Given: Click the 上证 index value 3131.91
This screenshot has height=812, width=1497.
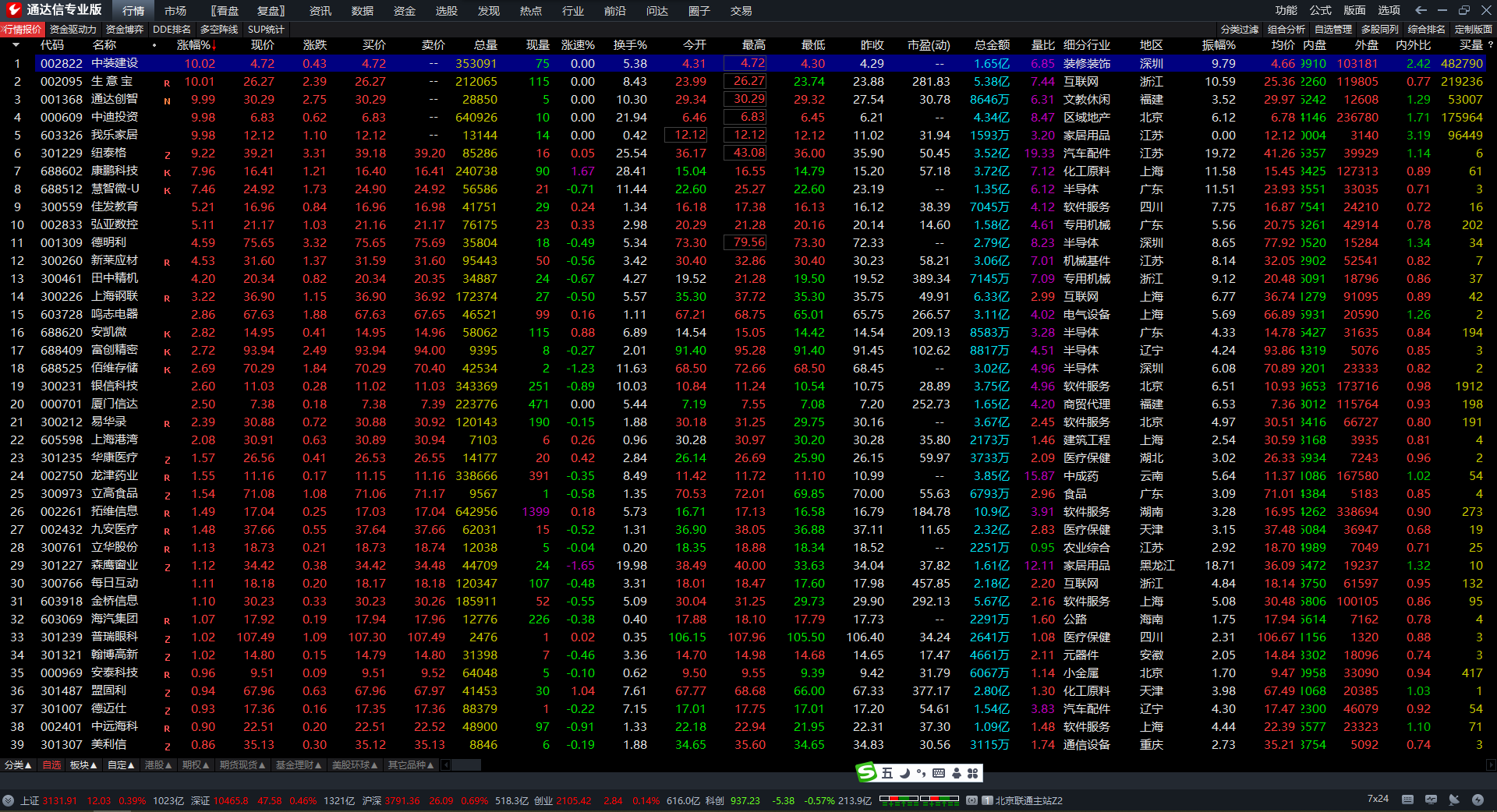Looking at the screenshot, I should (x=60, y=800).
